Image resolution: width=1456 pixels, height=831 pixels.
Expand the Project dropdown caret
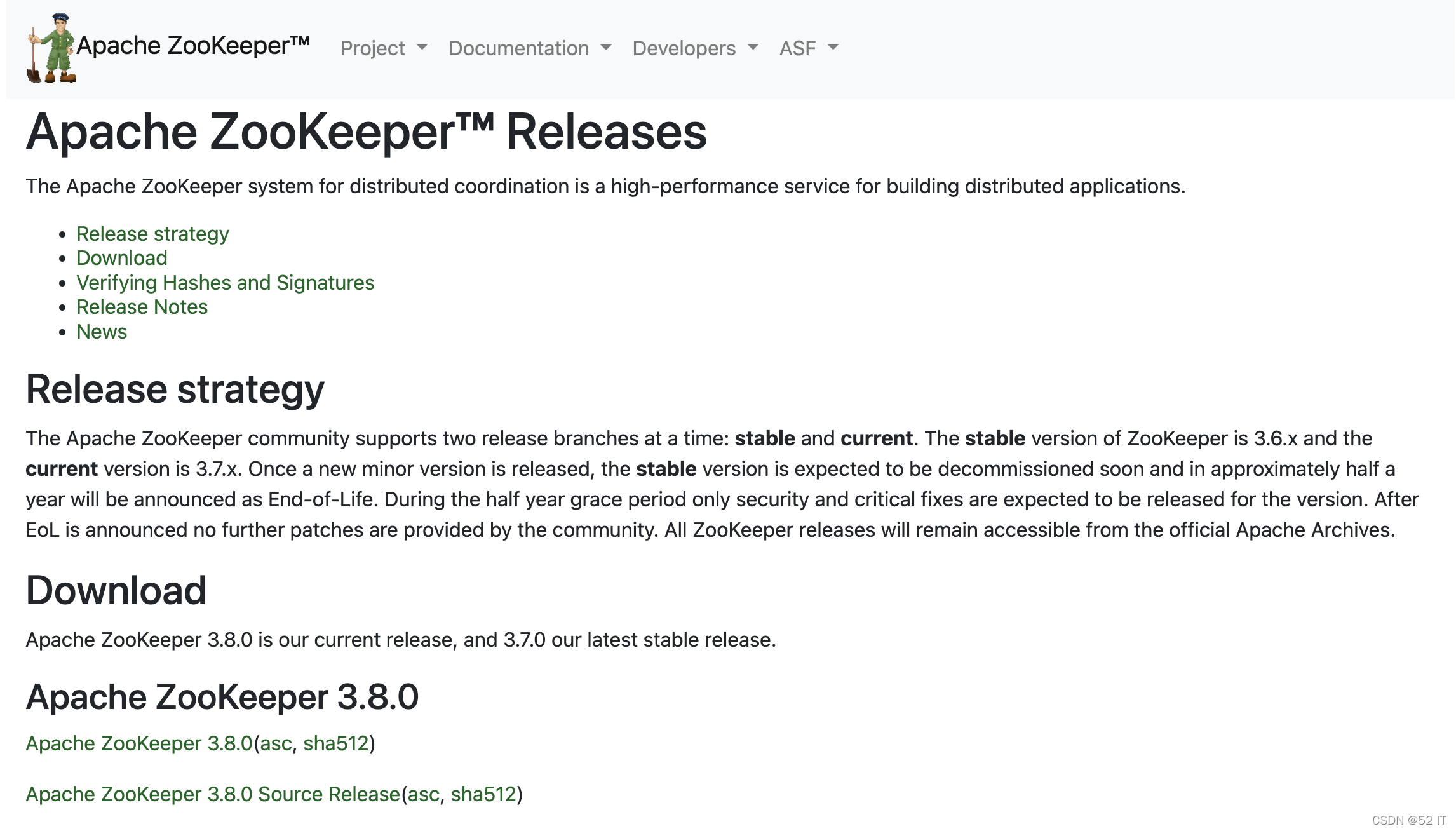coord(422,47)
